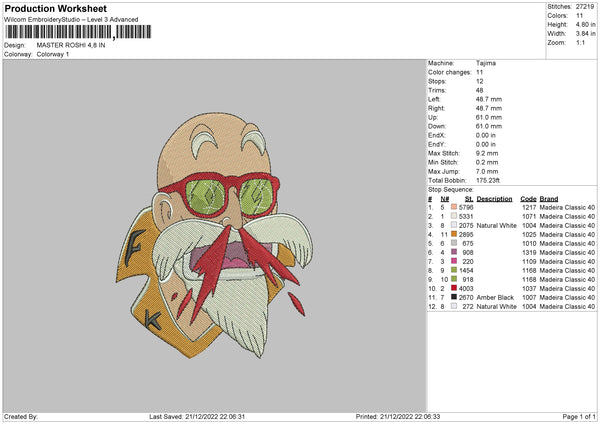Click the Height value 4.80 in
This screenshot has width=600, height=424.
tap(585, 24)
